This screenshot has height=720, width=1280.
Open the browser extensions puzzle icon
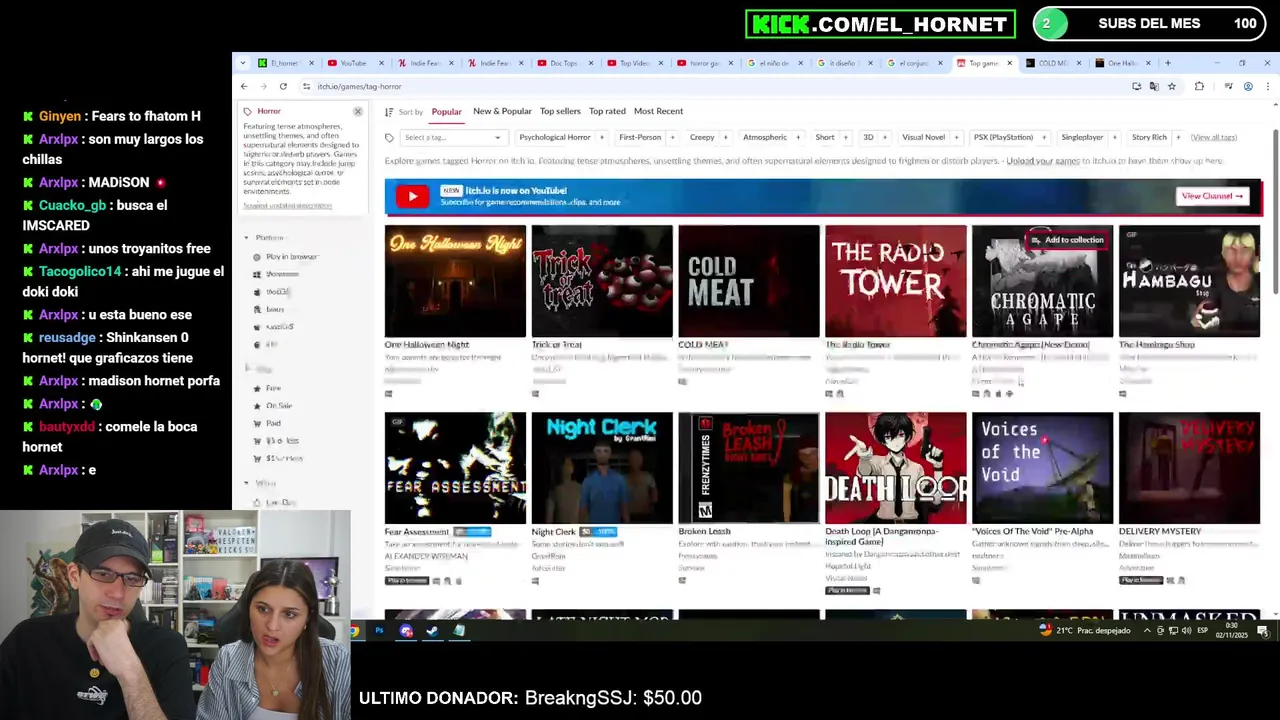click(x=1199, y=86)
